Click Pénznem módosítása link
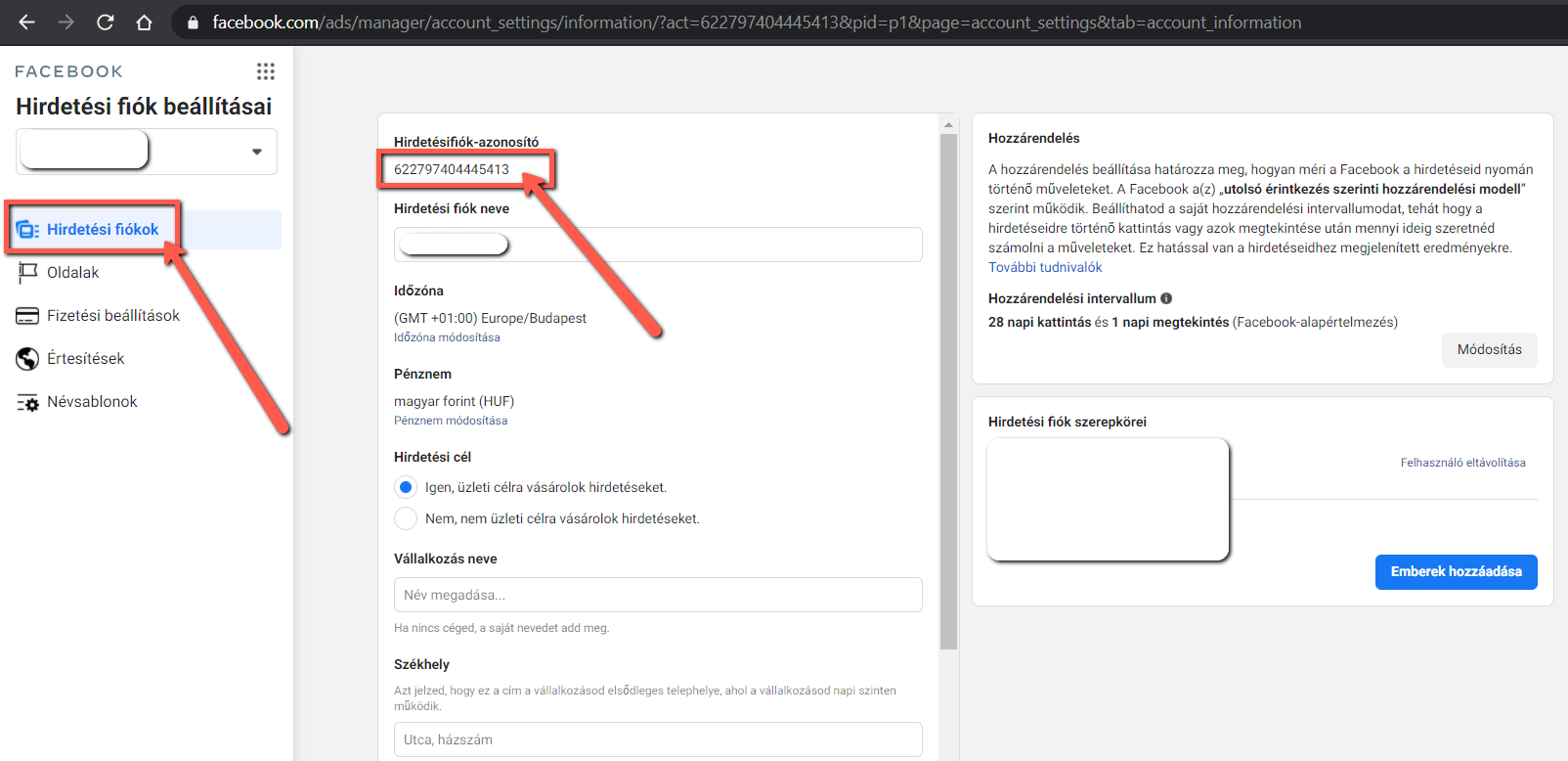The image size is (1568, 761). click(x=451, y=421)
